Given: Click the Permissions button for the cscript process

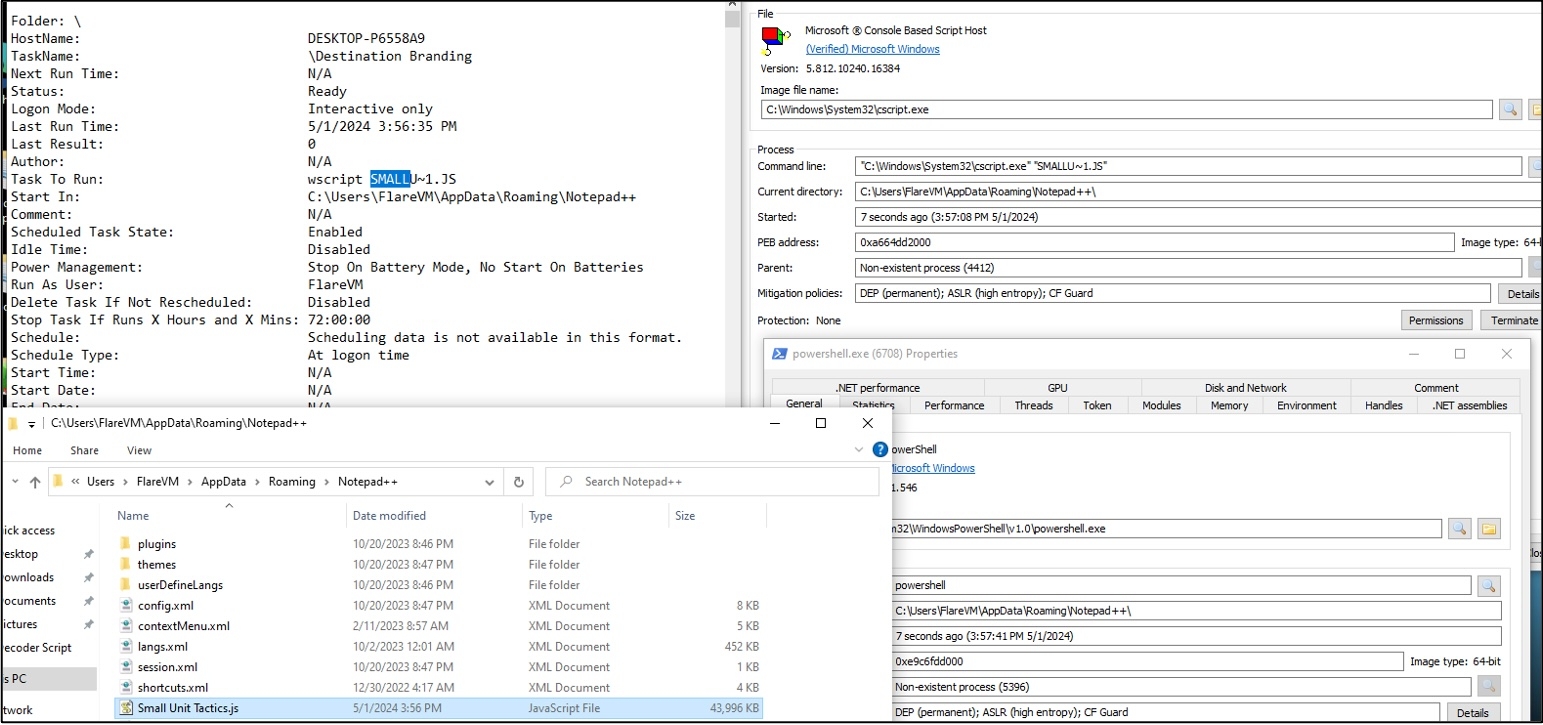Looking at the screenshot, I should coord(1436,320).
